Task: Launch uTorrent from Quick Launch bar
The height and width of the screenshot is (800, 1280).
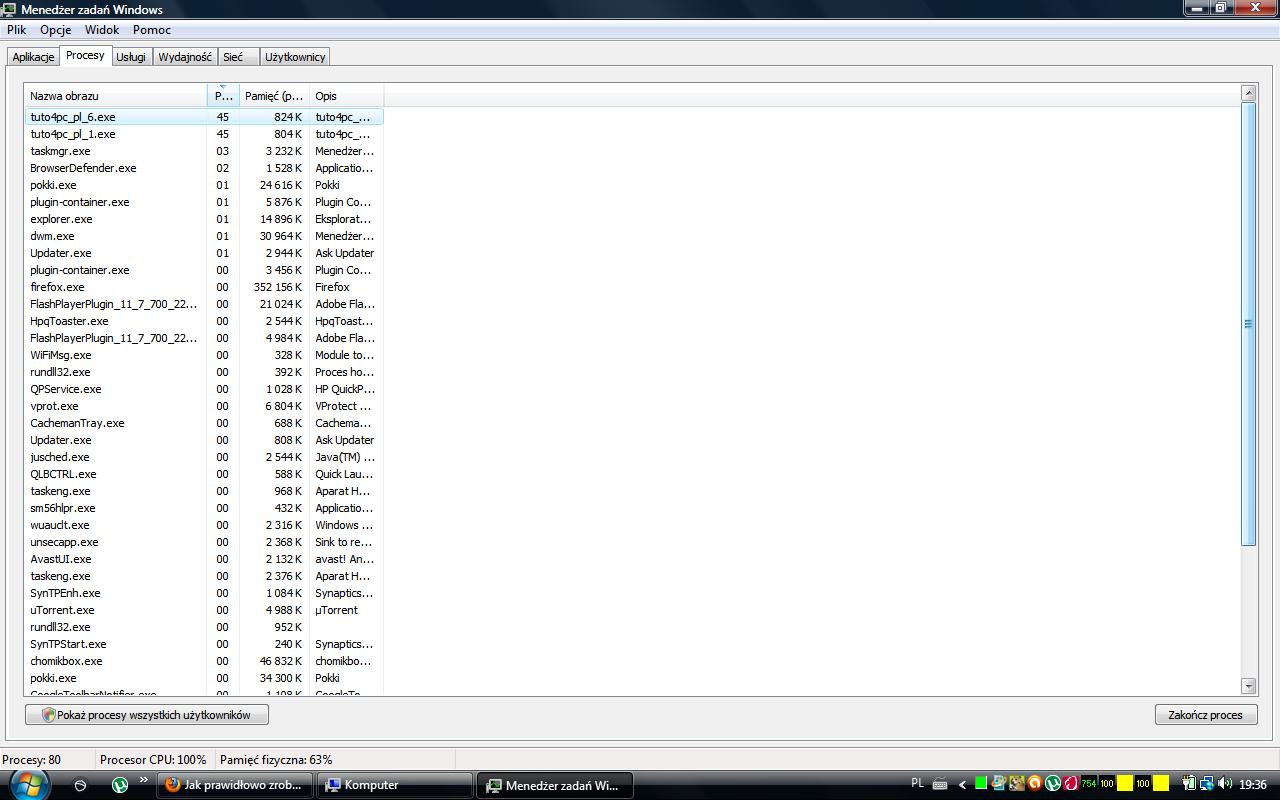Action: click(x=120, y=785)
